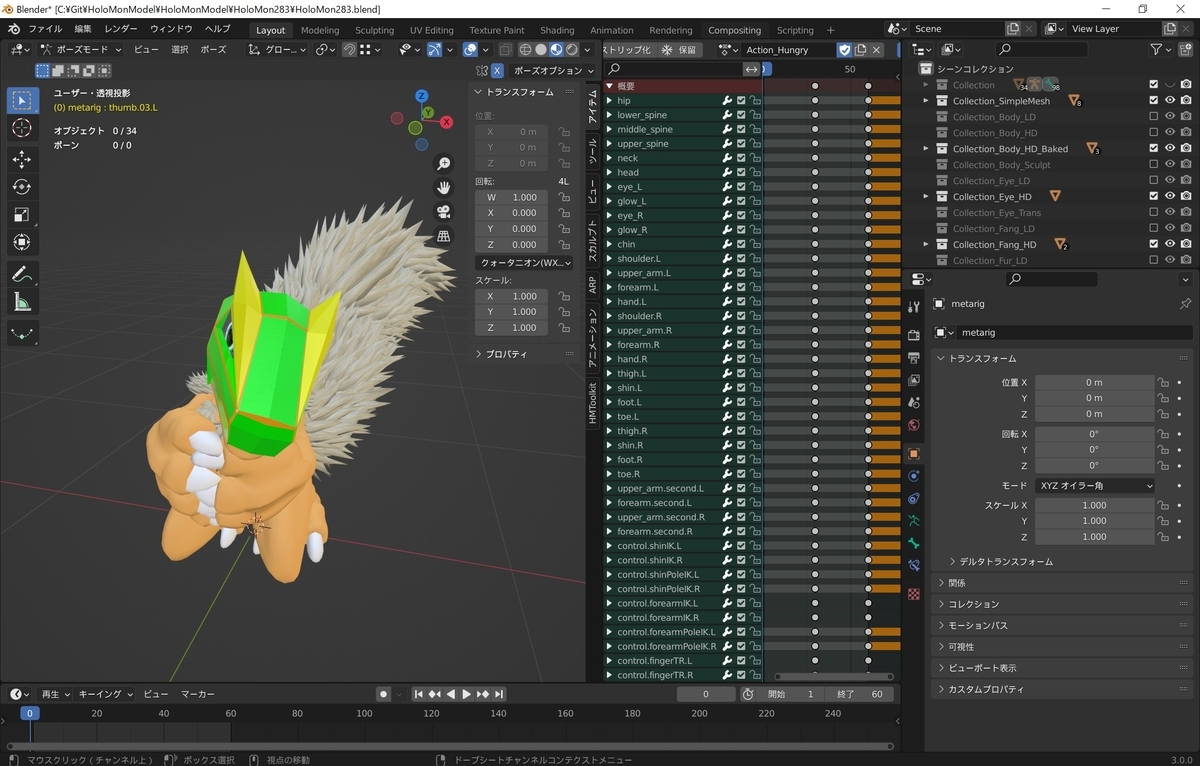Open the Tool properties tab icon
The image size is (1200, 766).
pos(913,306)
